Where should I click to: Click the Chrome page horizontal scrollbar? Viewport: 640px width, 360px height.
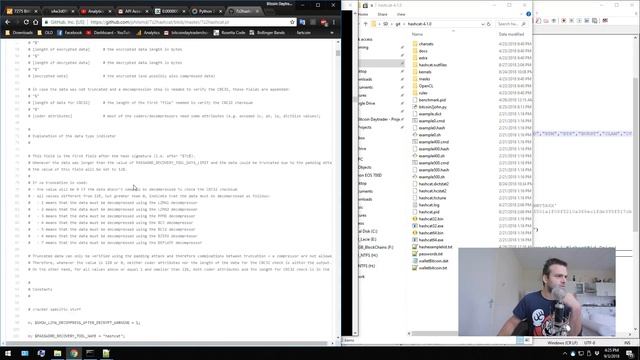(167, 343)
